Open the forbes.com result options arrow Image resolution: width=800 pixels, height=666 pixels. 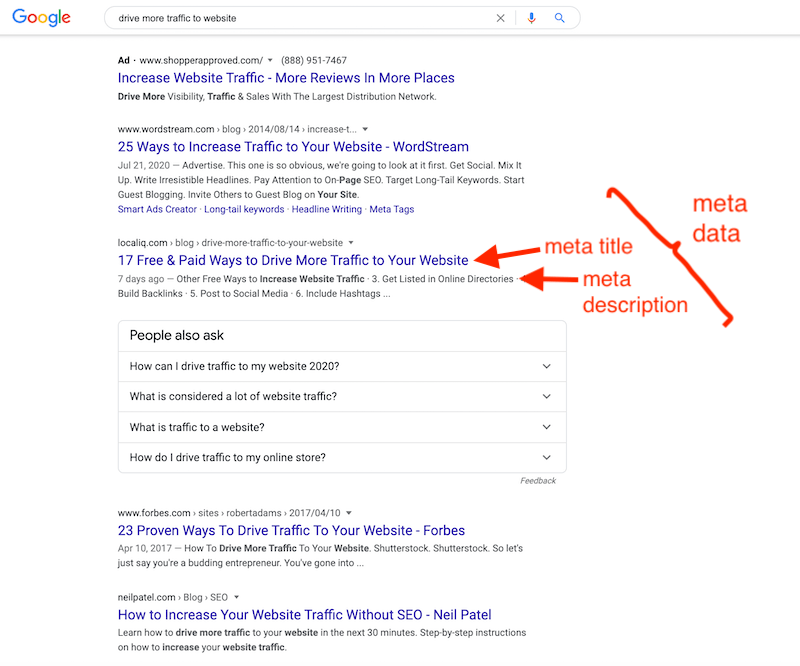[349, 513]
